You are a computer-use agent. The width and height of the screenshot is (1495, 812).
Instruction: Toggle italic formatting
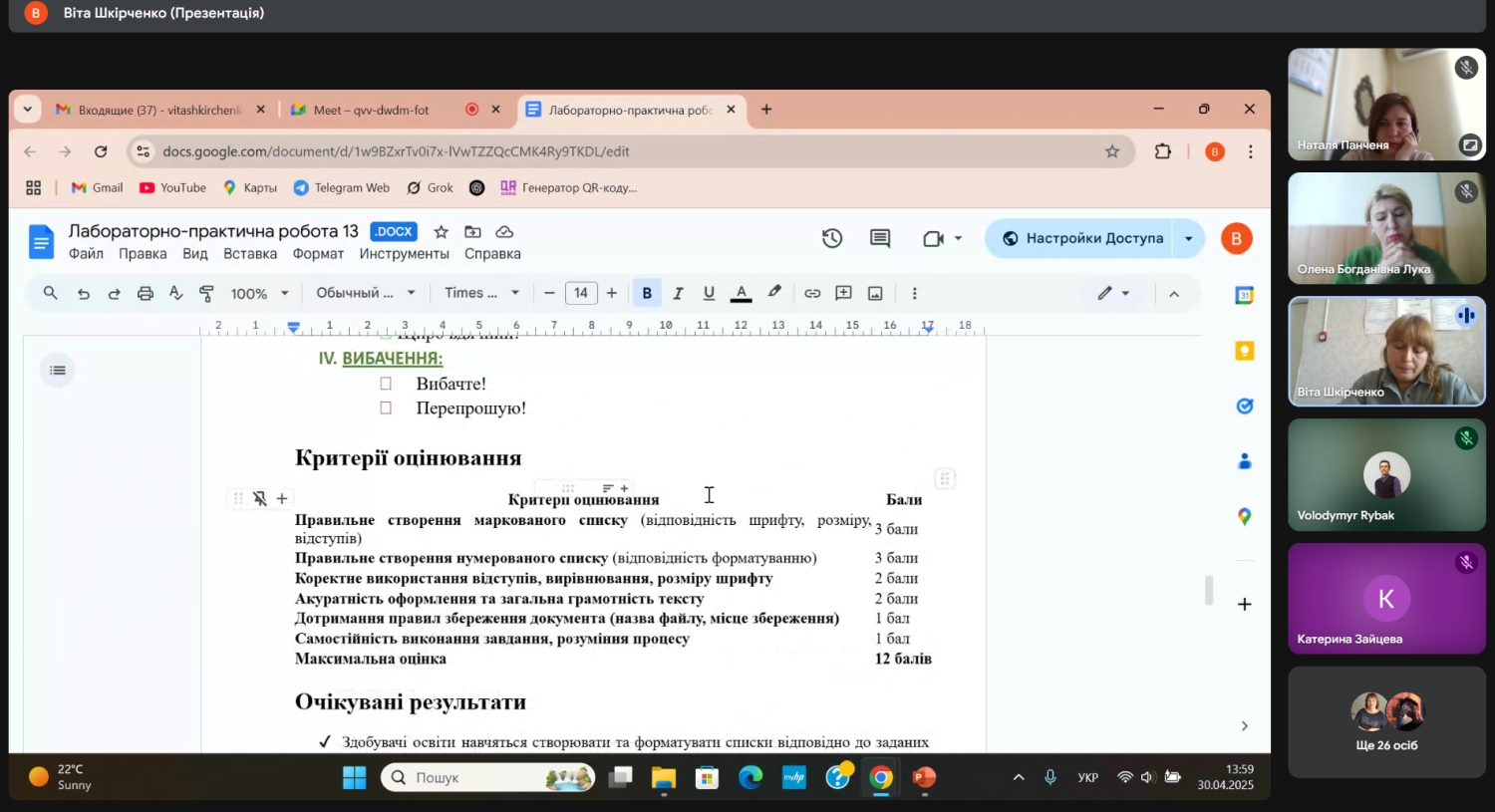tap(678, 293)
